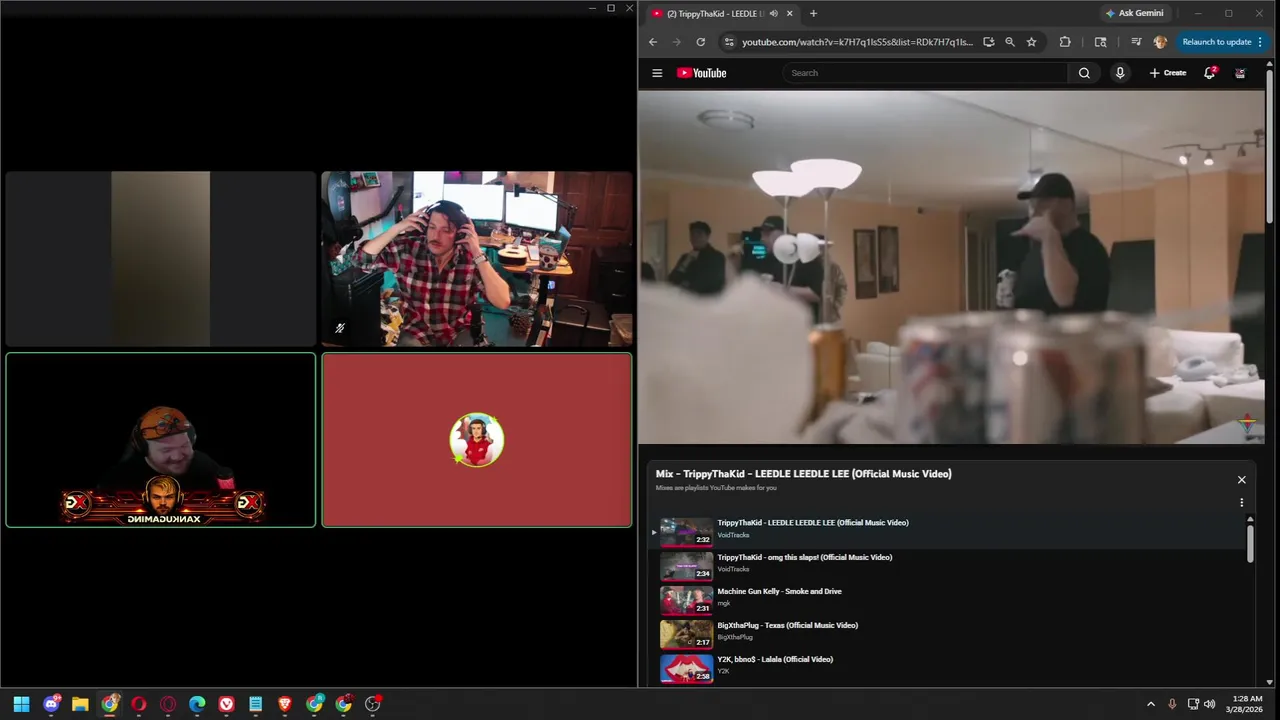
Task: Go to the YouTube home logo
Action: pos(701,73)
